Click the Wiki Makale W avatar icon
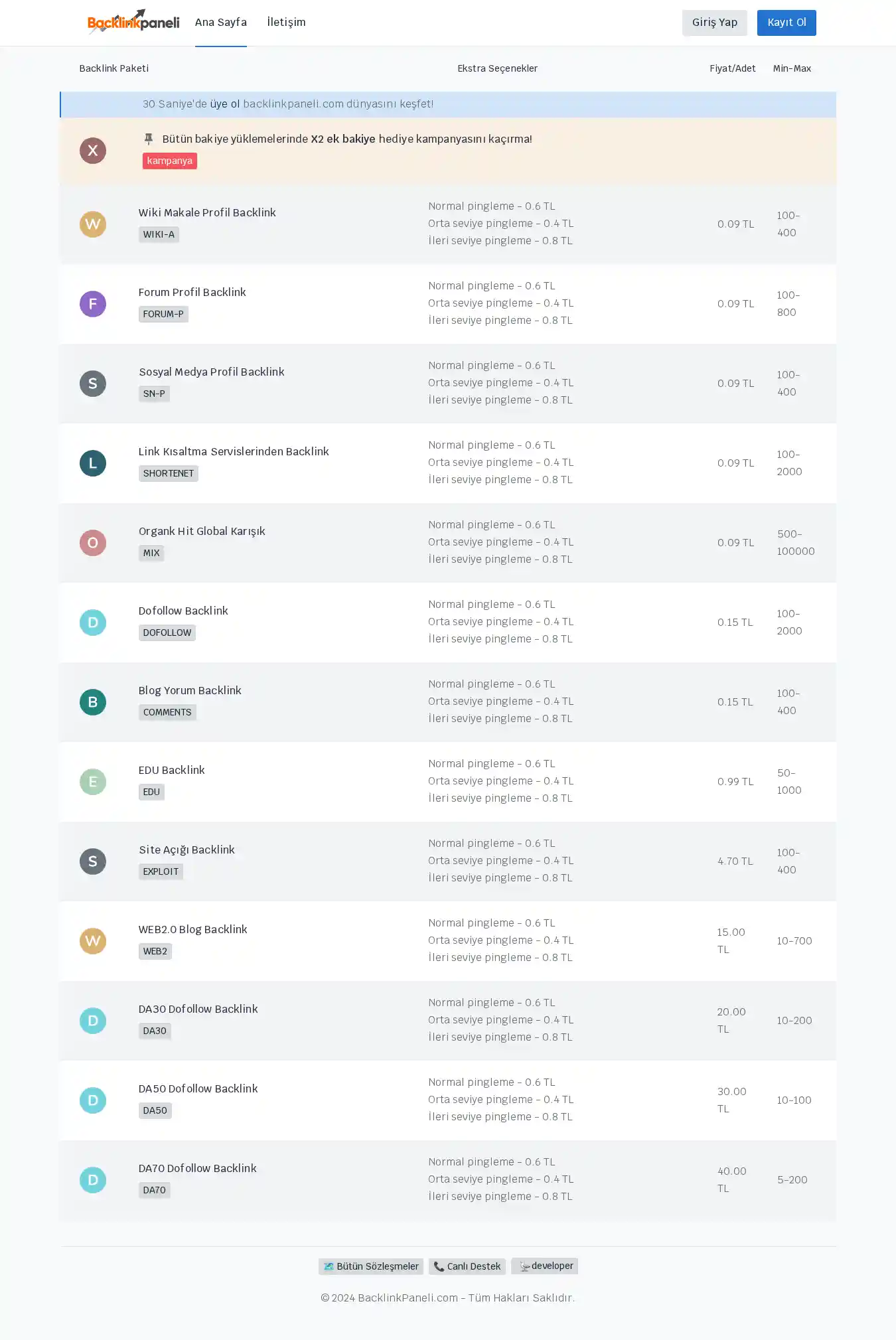The height and width of the screenshot is (1340, 896). [93, 224]
